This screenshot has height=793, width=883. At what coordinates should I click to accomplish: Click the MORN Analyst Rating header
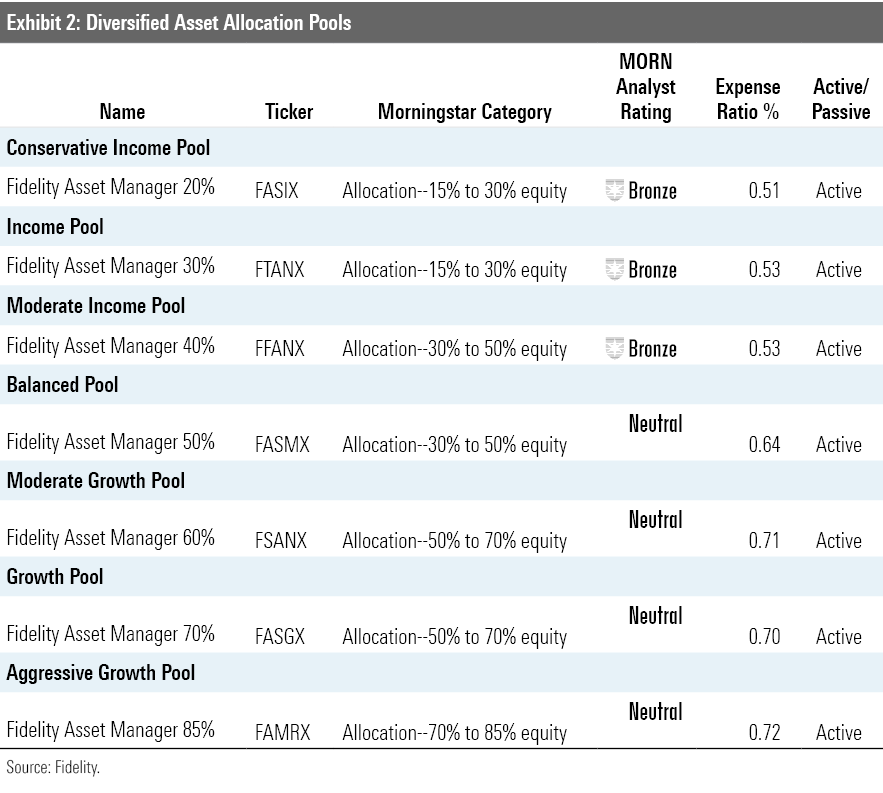[x=646, y=87]
